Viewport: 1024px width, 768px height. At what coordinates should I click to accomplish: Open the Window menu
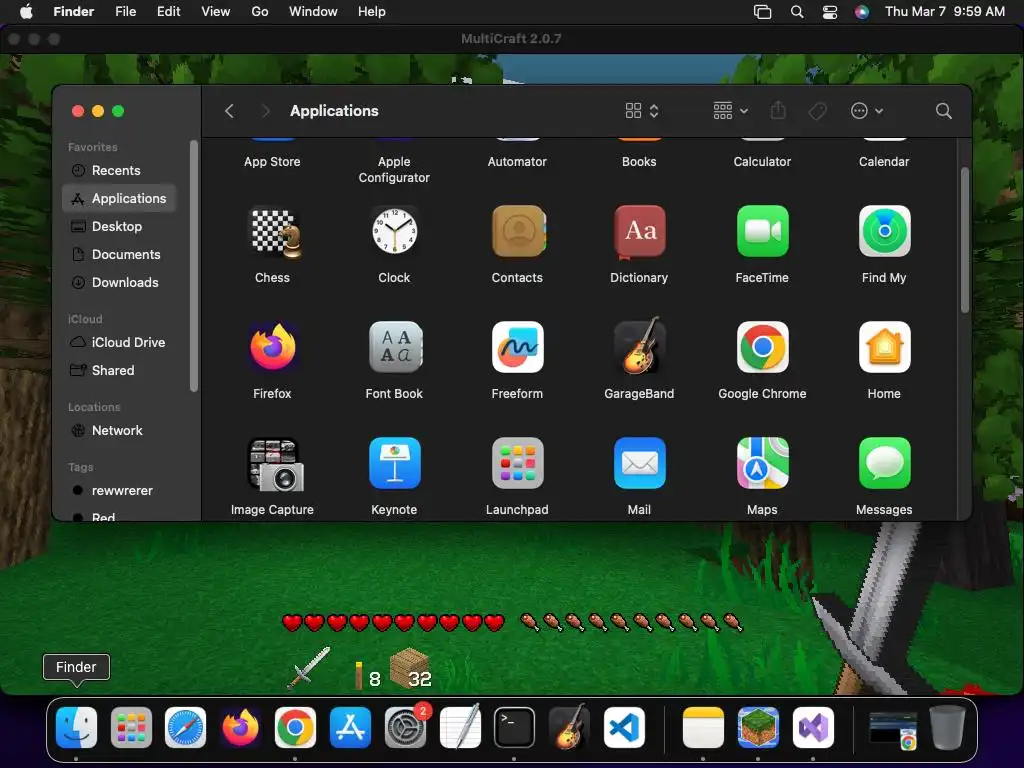[x=313, y=11]
